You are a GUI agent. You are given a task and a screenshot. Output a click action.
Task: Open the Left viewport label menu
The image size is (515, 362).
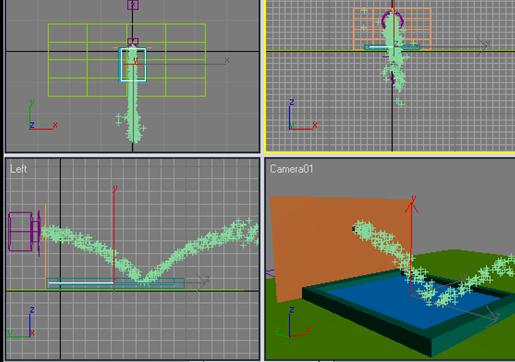coord(18,169)
